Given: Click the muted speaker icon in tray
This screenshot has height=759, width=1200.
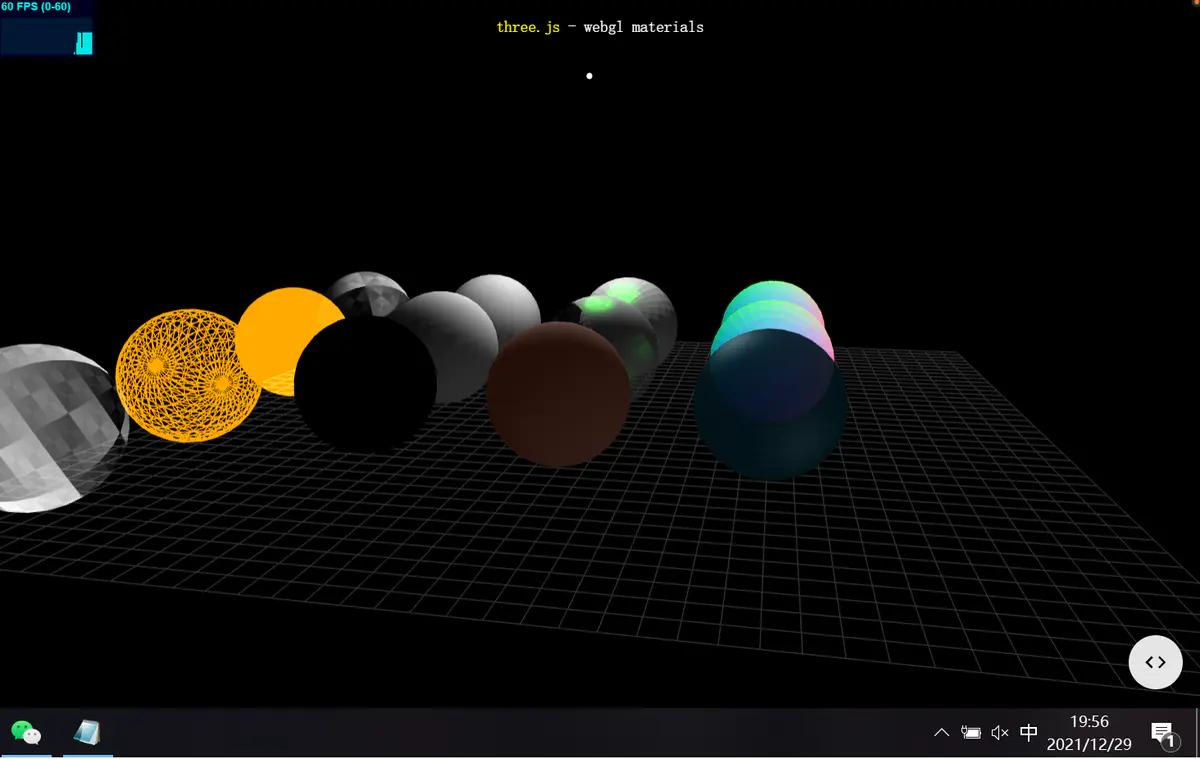Looking at the screenshot, I should point(998,732).
